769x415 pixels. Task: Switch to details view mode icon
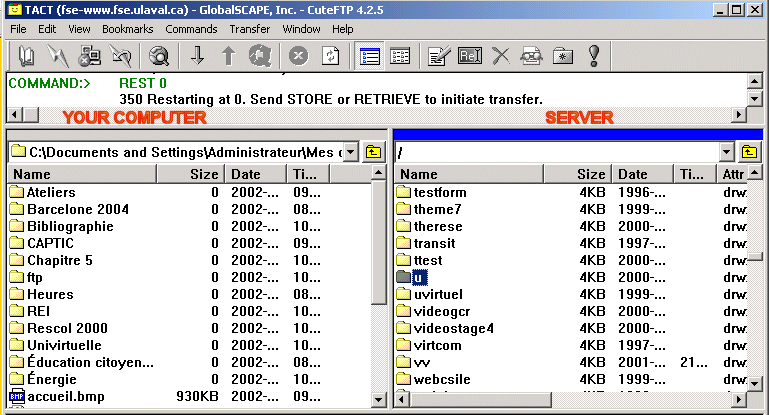[x=400, y=56]
